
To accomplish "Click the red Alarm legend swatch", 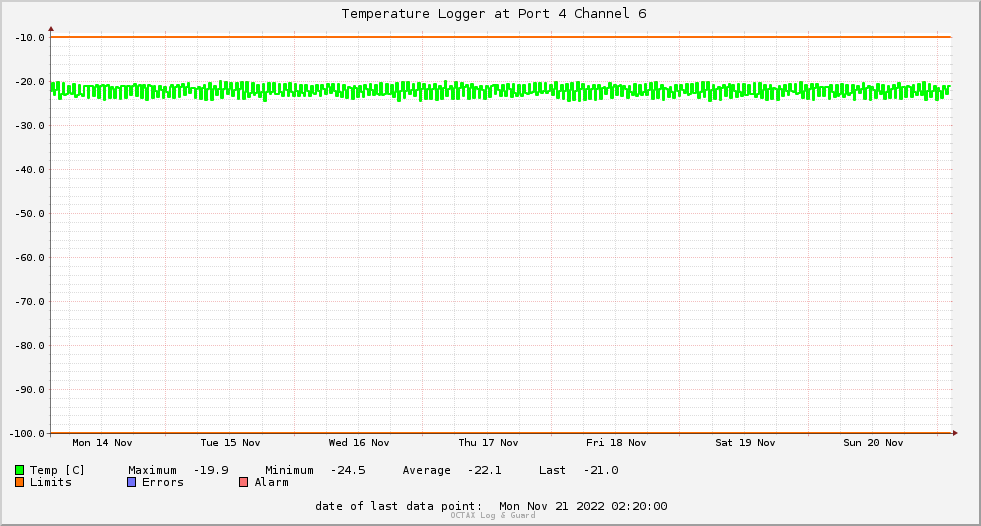I will pos(243,482).
